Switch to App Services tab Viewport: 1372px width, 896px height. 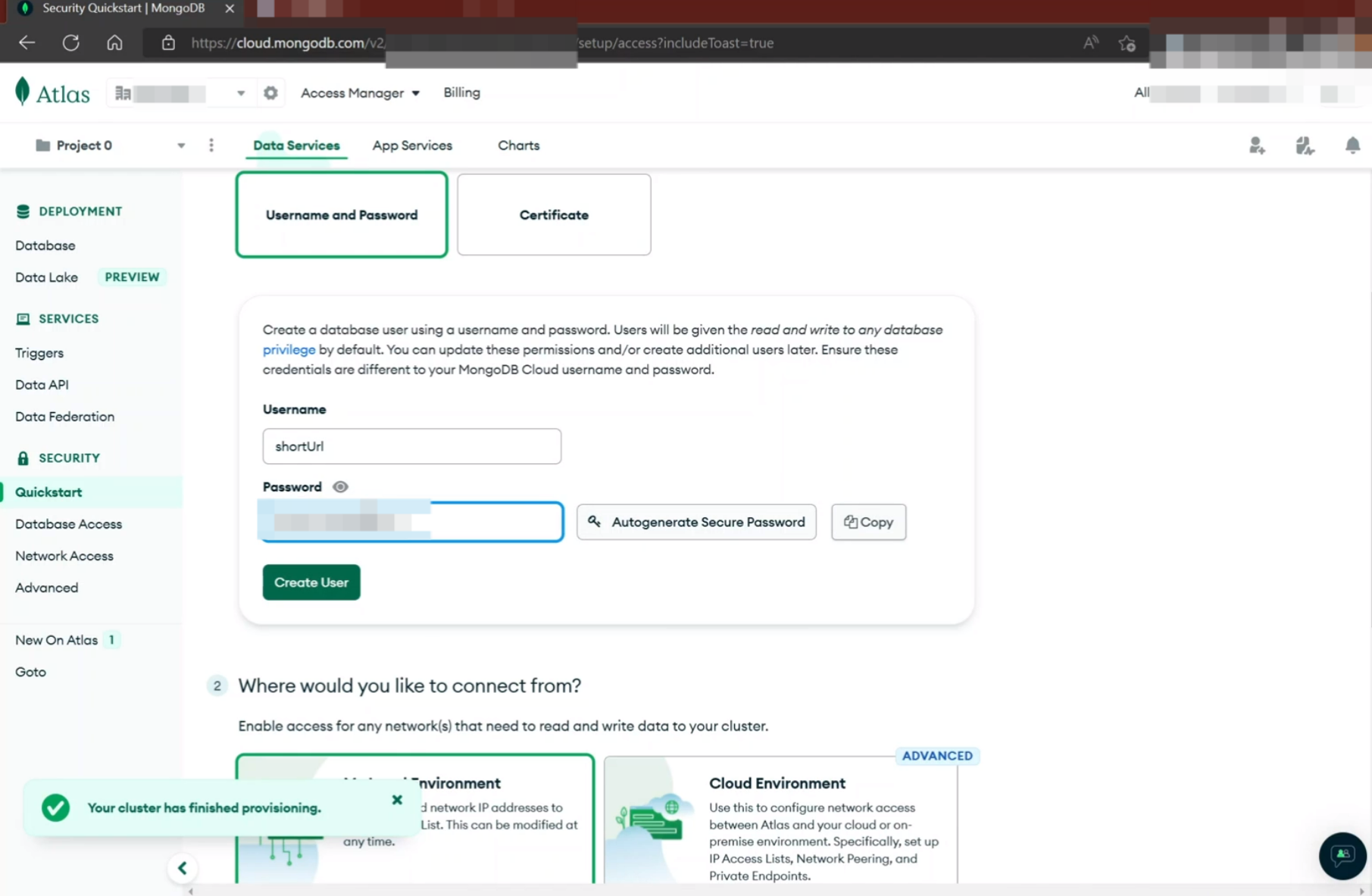(x=412, y=145)
